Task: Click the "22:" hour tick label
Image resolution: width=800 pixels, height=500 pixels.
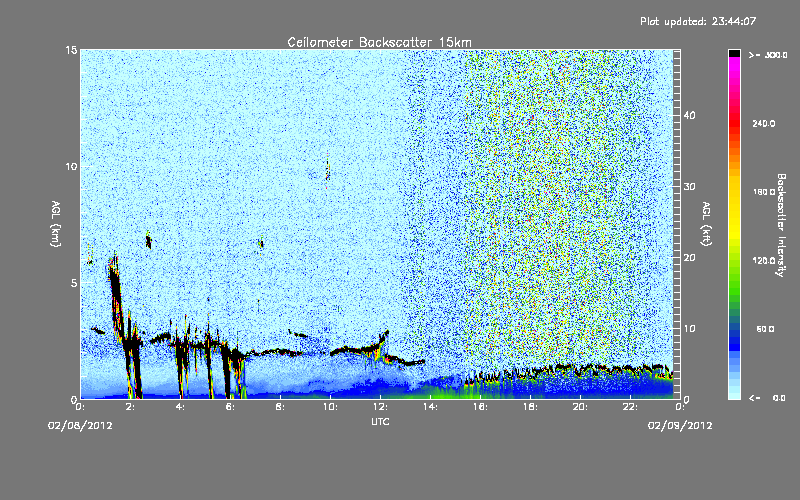Action: pos(631,407)
